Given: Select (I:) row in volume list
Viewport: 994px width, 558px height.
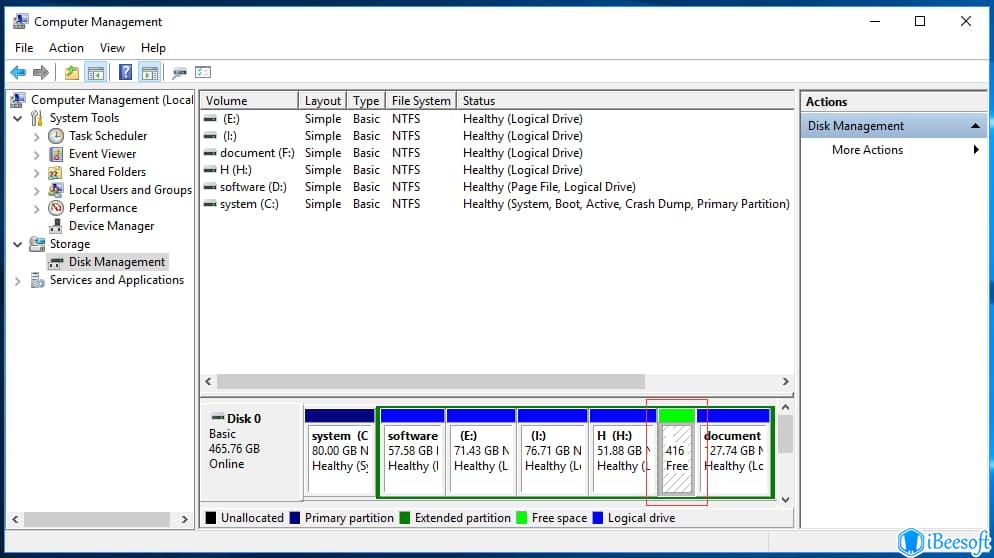Looking at the screenshot, I should [497, 136].
